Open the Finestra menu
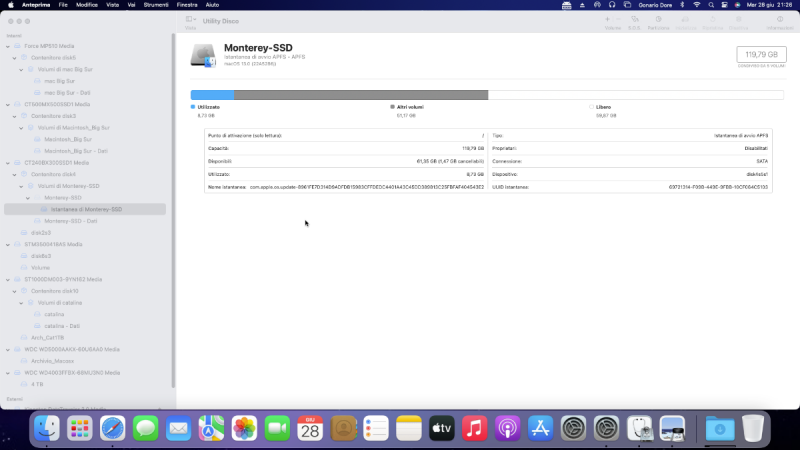Screen dimensions: 800x450 187,5
